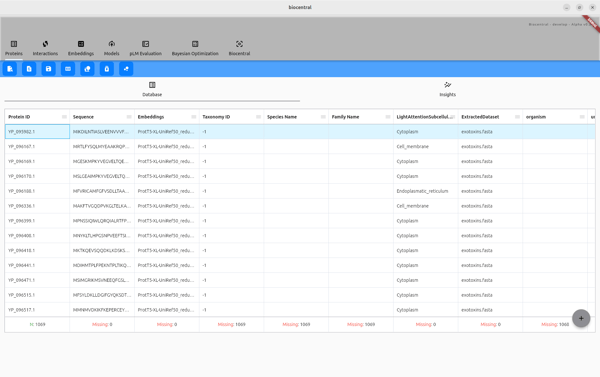Click the bottle-shaped icon in blue toolbar

[107, 69]
